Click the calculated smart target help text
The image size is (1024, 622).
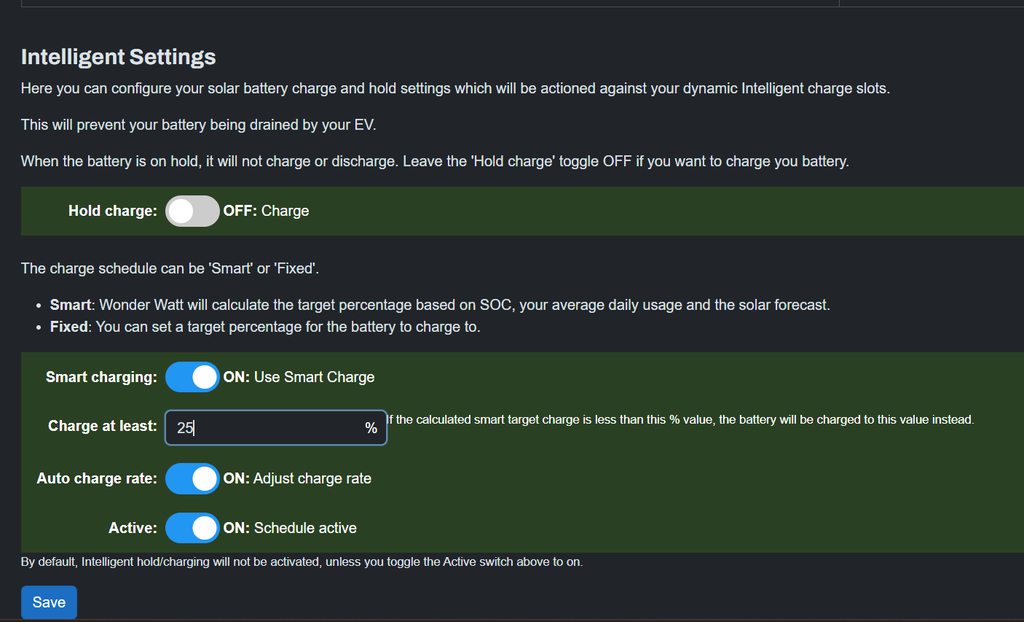tap(680, 419)
